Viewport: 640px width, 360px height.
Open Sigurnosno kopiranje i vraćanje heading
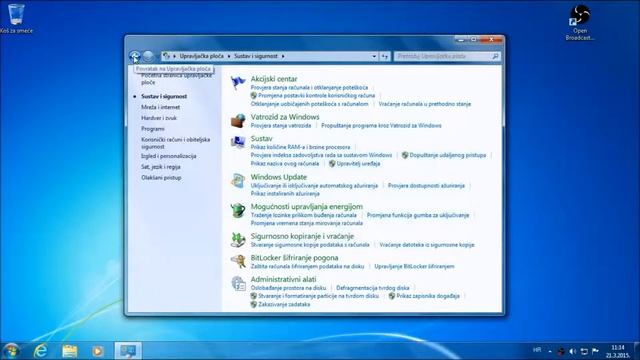pyautogui.click(x=302, y=236)
